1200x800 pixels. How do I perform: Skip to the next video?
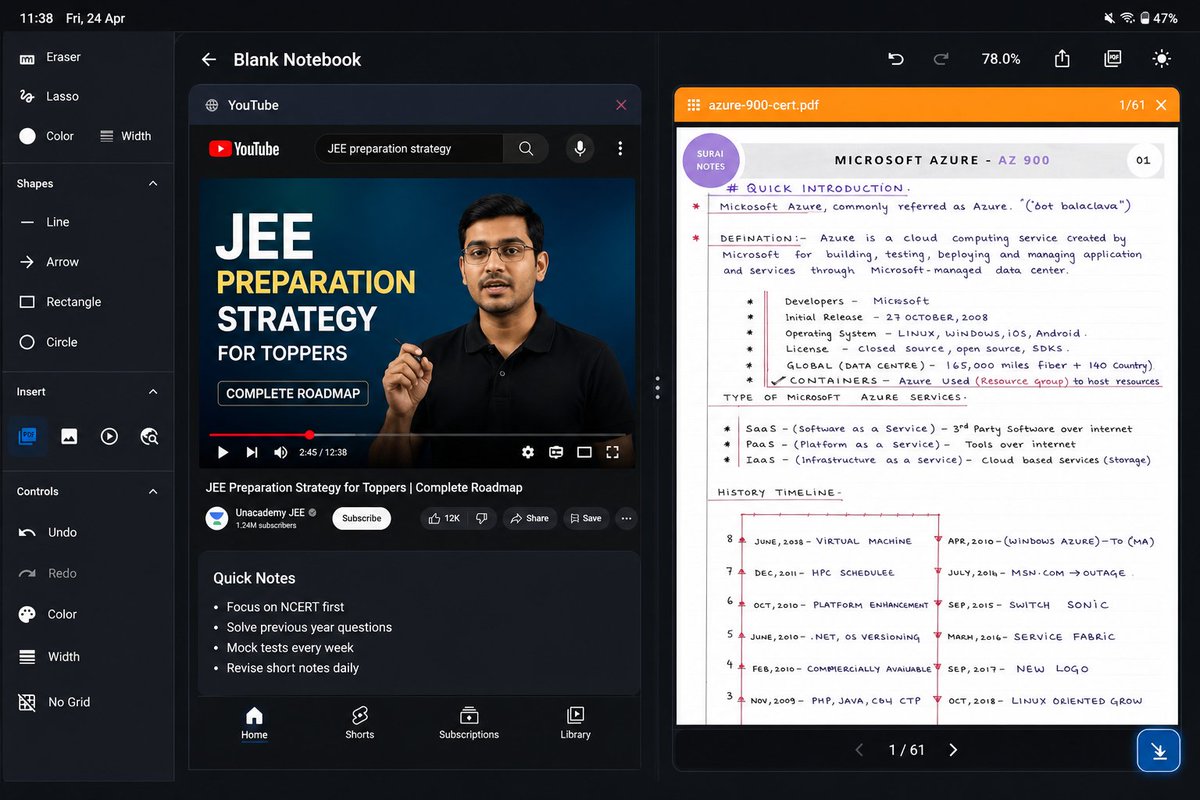[252, 452]
